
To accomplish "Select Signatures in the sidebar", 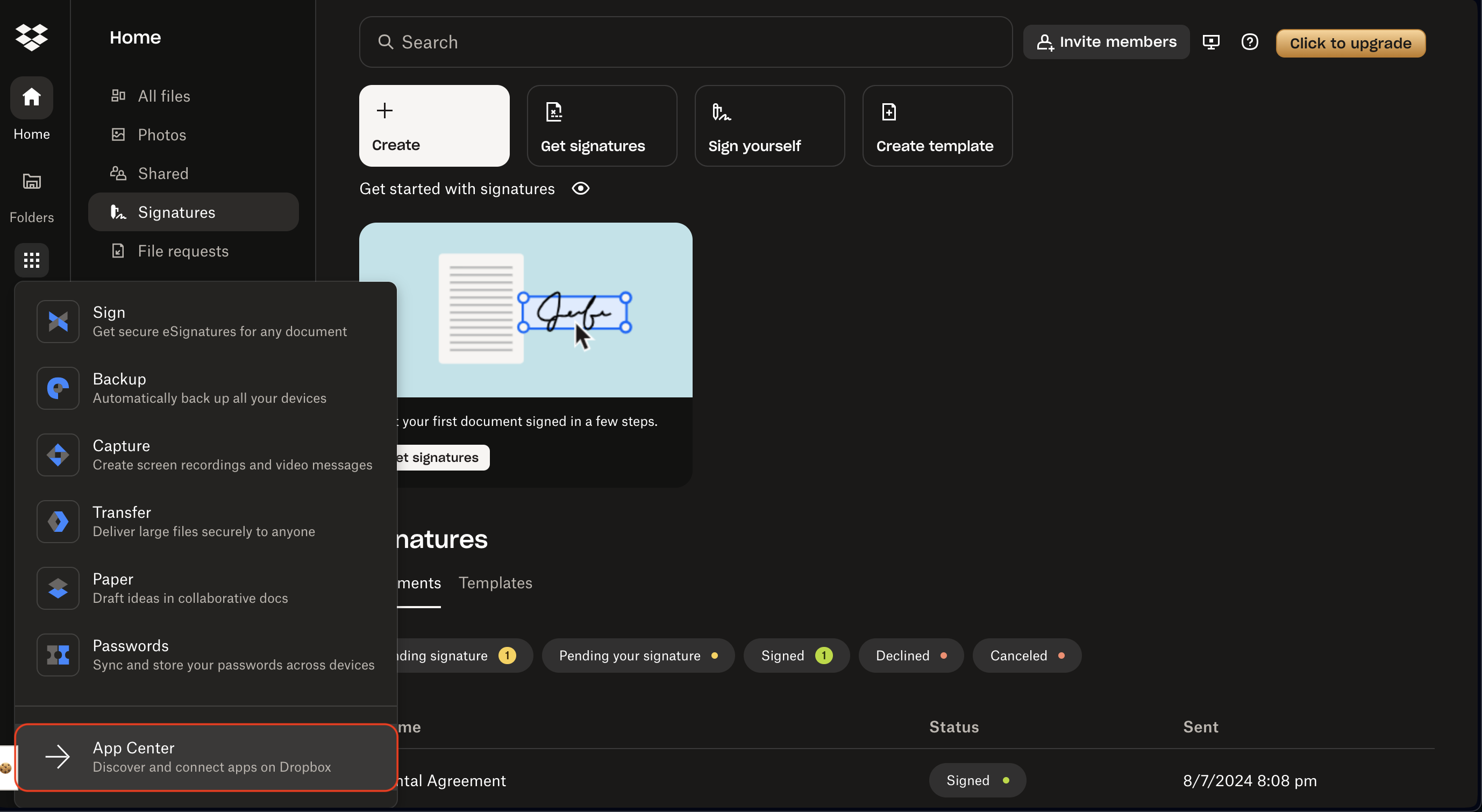I will (x=193, y=212).
